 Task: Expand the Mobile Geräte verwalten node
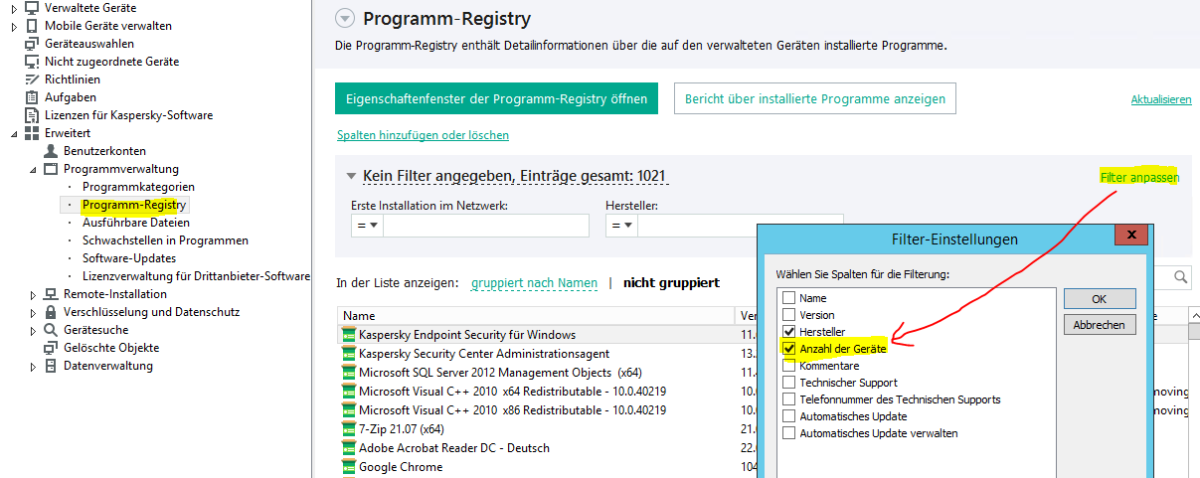[14, 26]
